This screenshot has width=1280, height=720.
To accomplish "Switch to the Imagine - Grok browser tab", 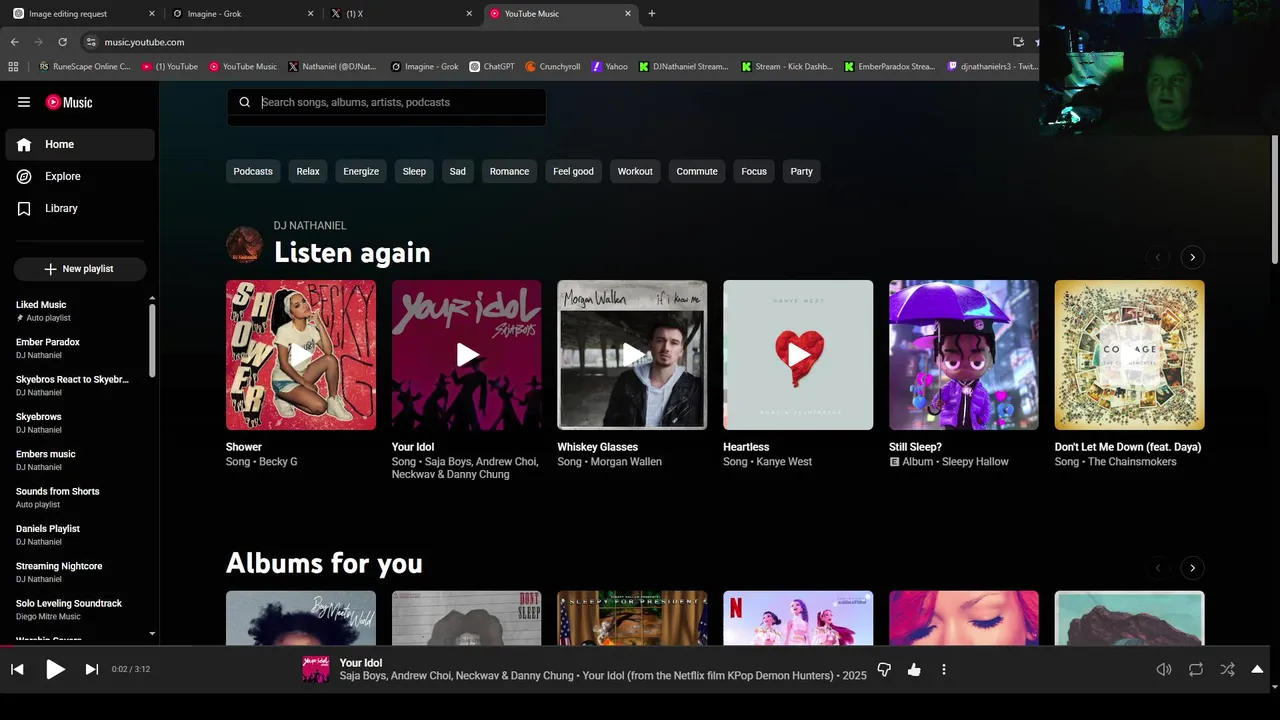I will point(240,14).
